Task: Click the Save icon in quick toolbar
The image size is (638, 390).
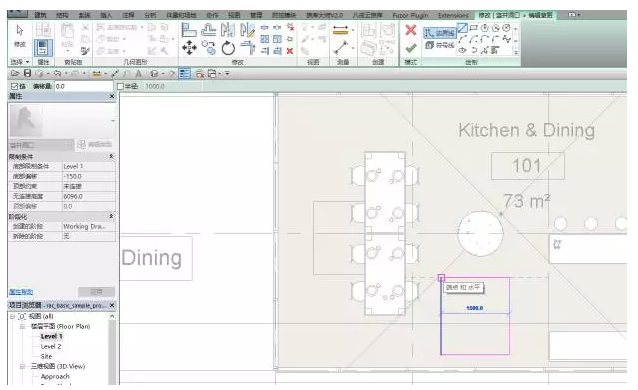Action: pos(27,73)
